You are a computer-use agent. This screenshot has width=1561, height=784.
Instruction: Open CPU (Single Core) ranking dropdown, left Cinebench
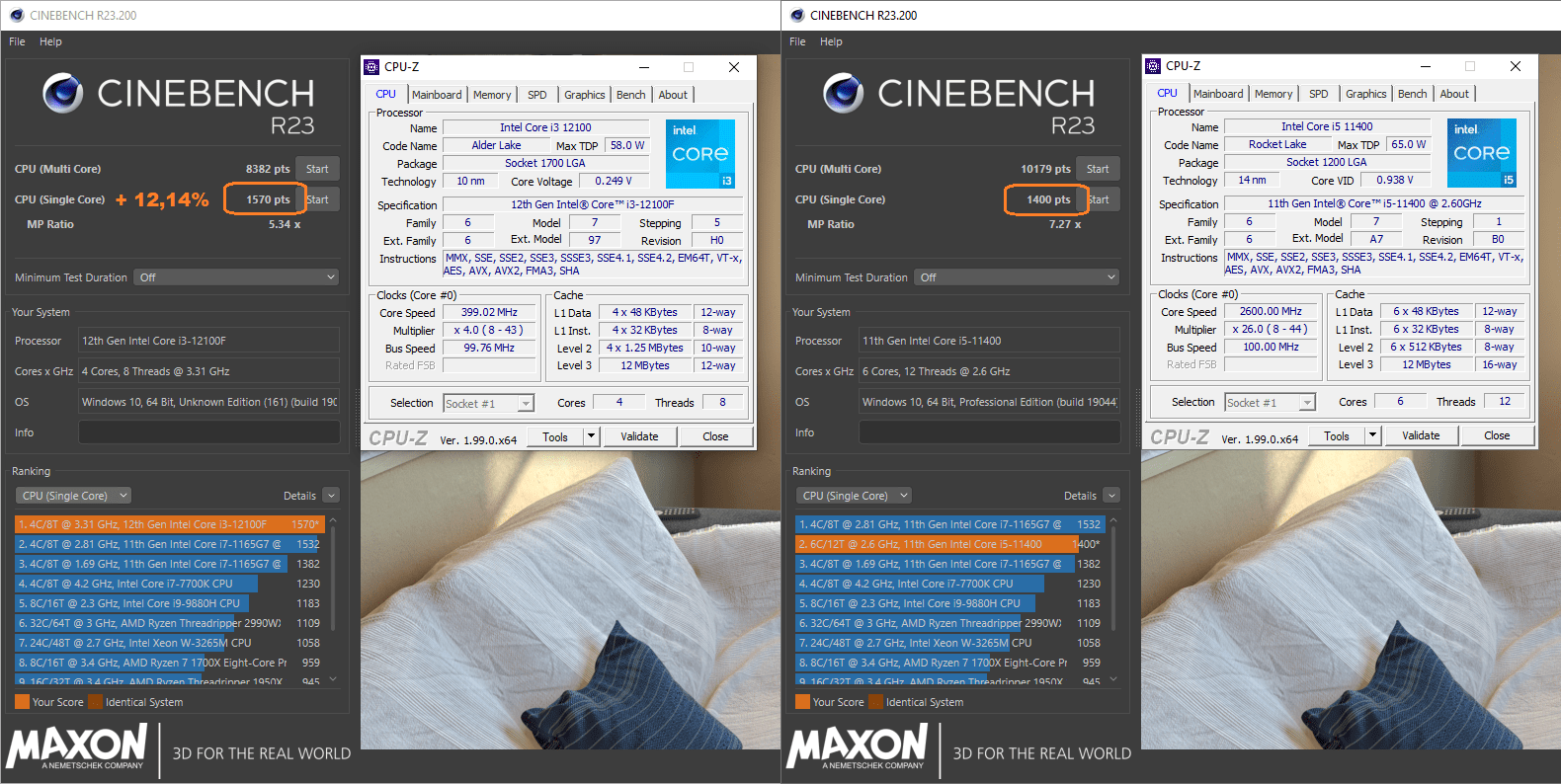[74, 496]
